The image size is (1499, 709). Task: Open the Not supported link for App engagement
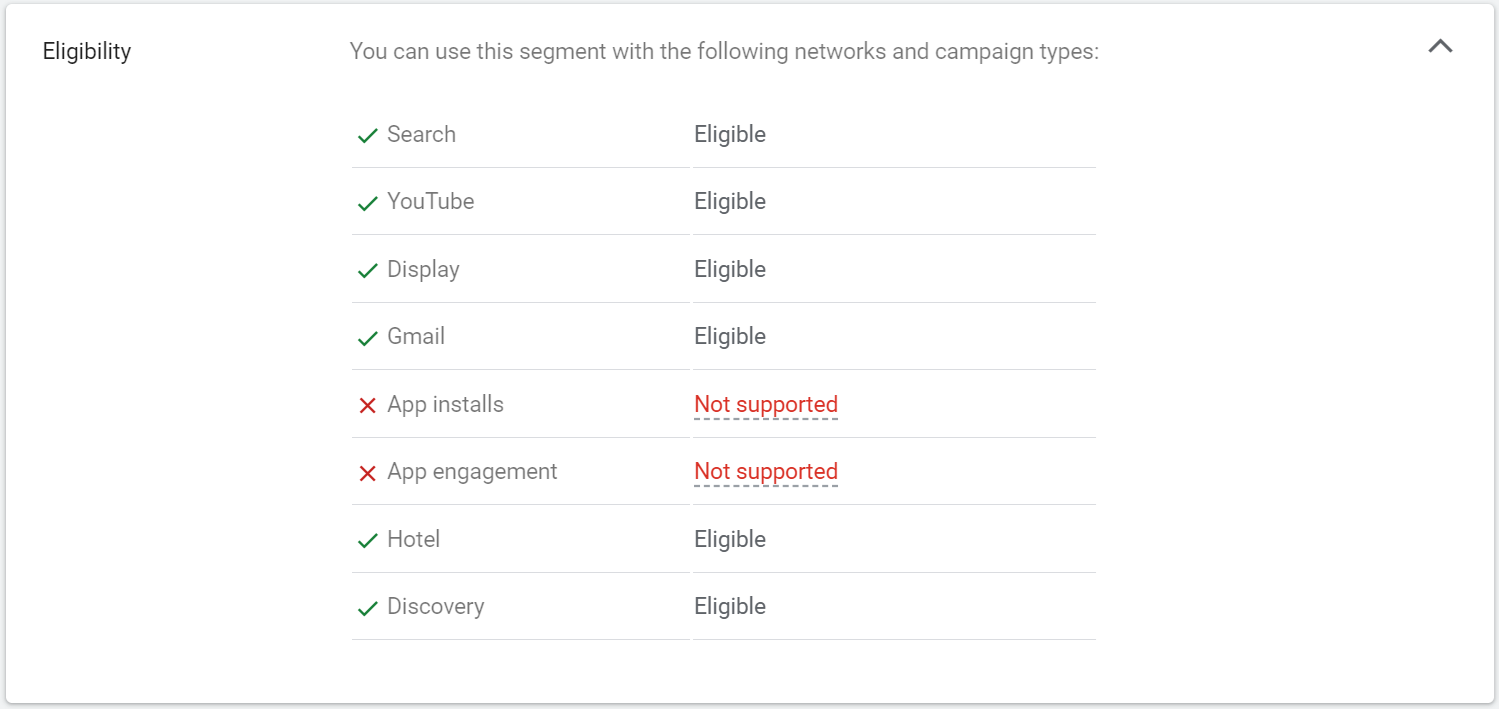766,472
